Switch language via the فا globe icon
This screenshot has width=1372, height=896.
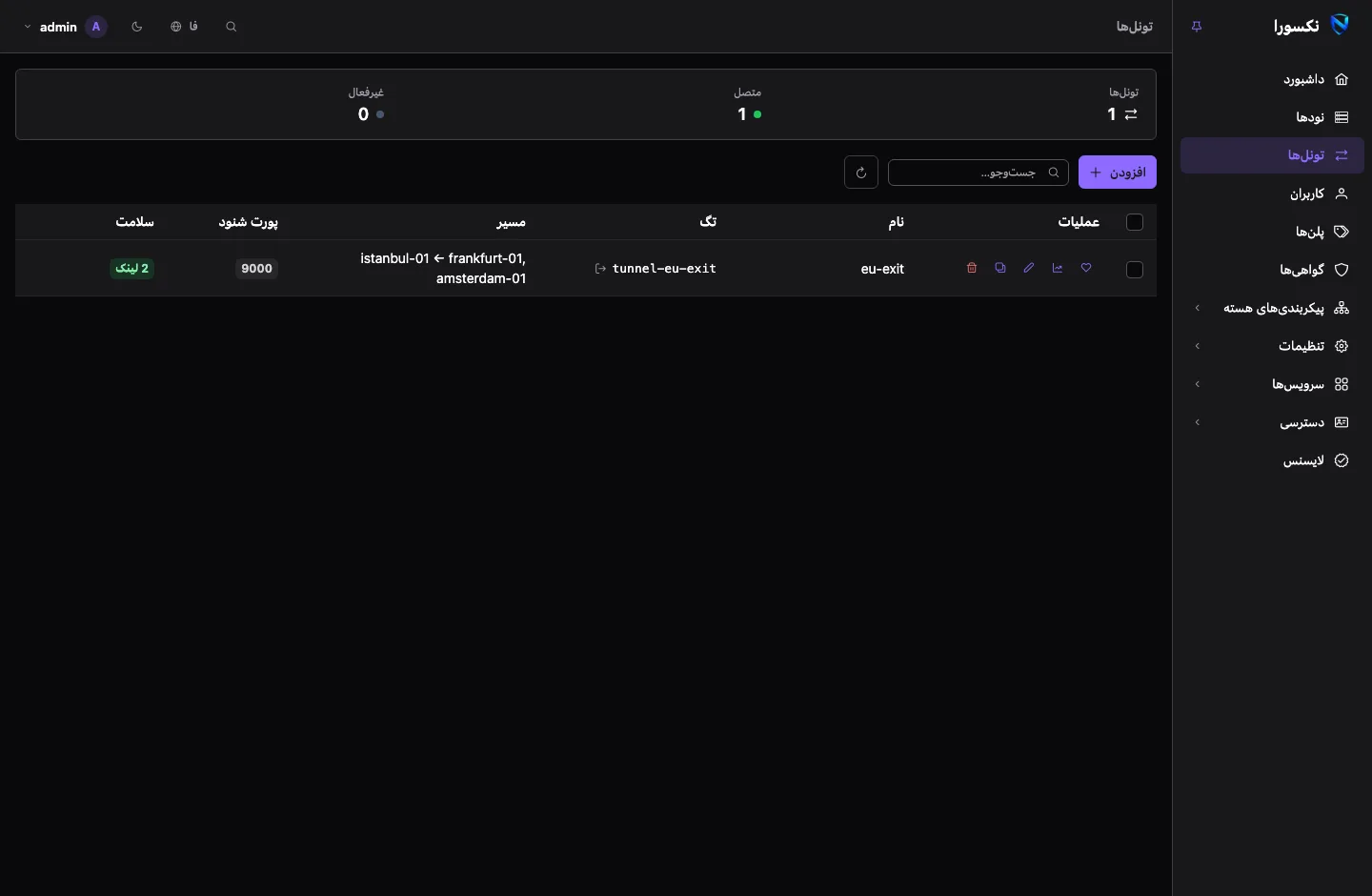click(x=184, y=27)
